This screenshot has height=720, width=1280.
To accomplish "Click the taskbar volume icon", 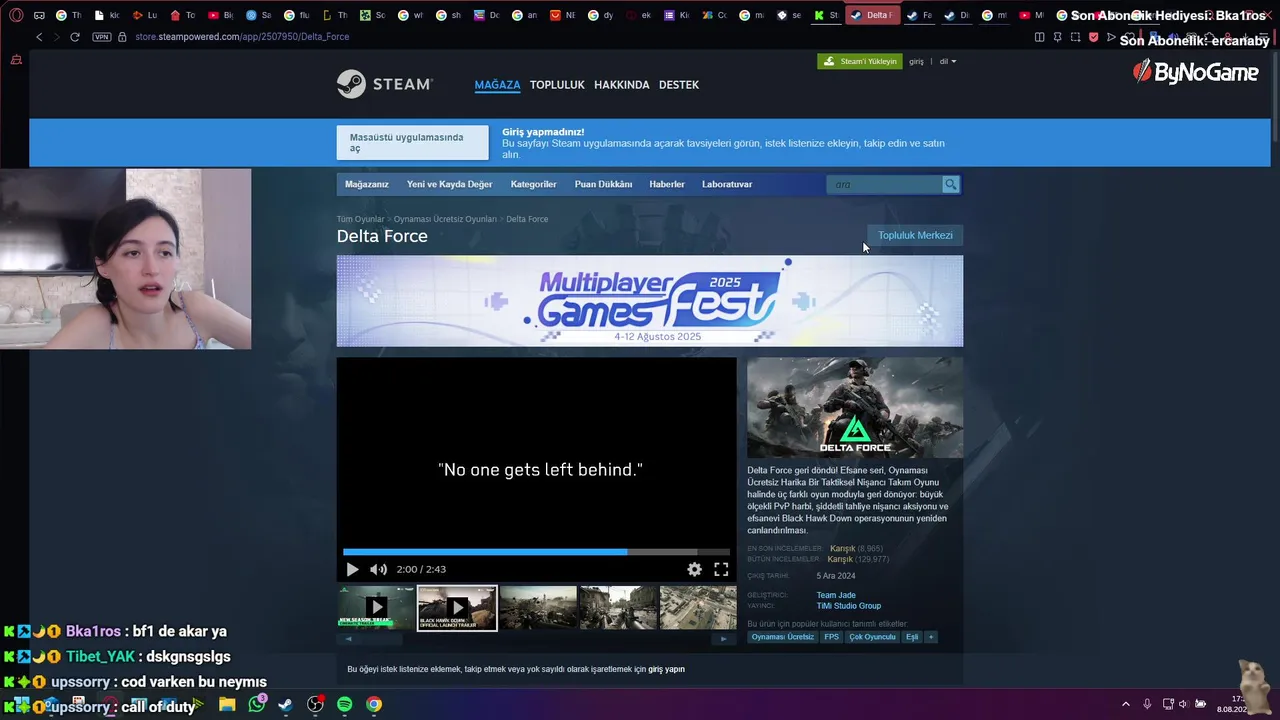I will [1183, 704].
